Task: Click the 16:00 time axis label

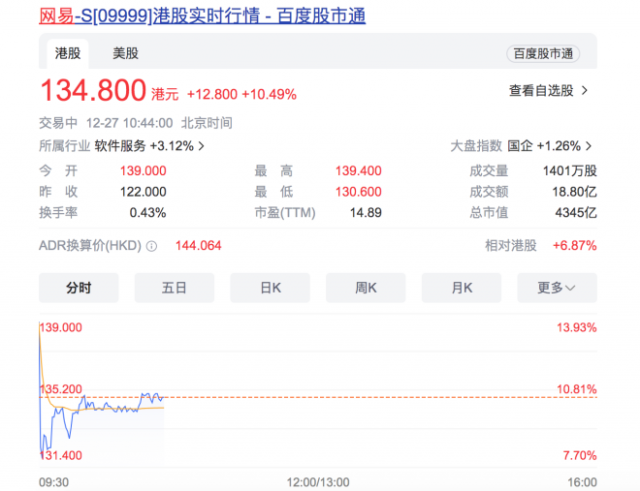Action: coord(582,482)
